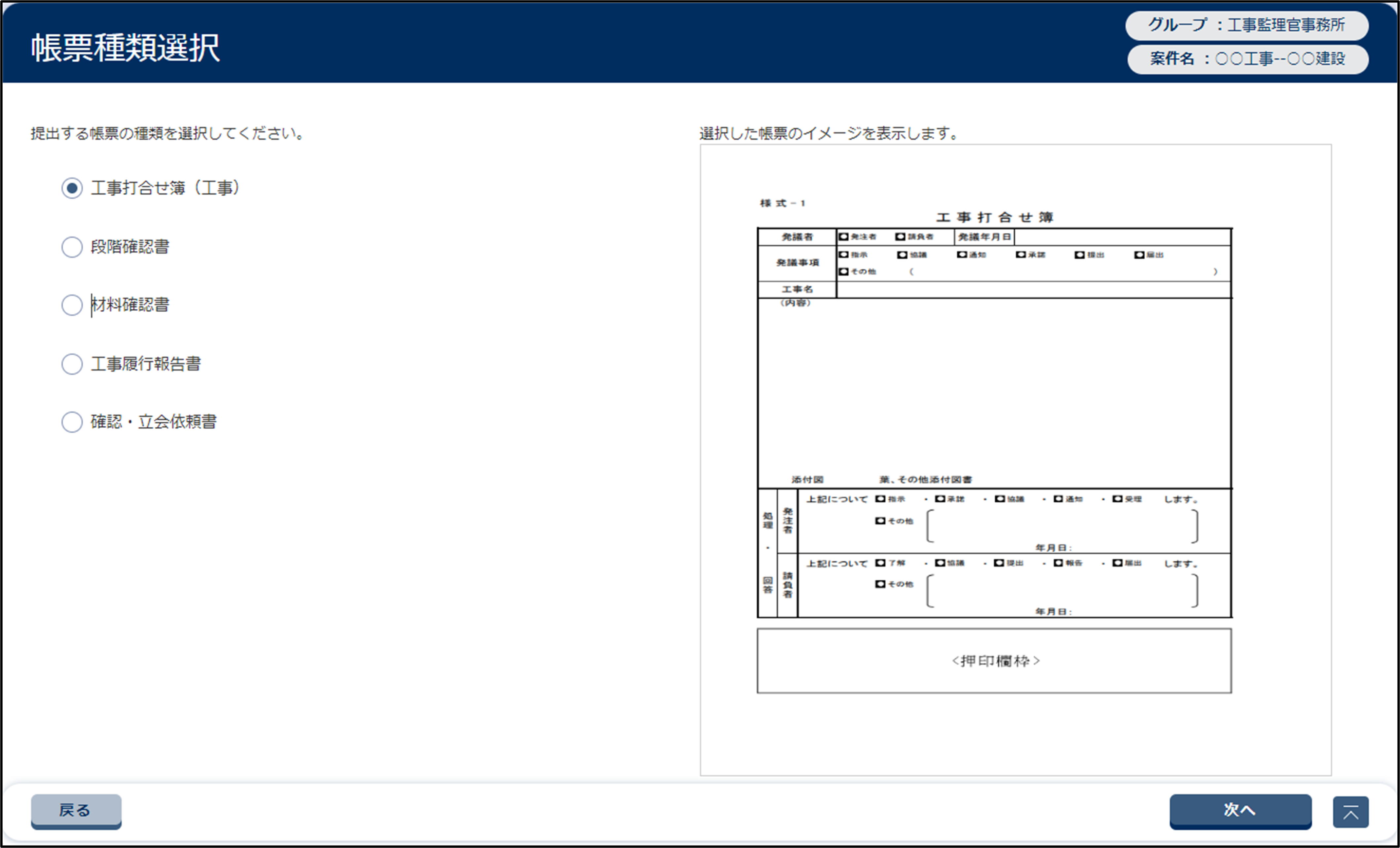This screenshot has height=848, width=1400.
Task: Select 工事打合せ簿（工事） radio button
Action: (x=72, y=188)
